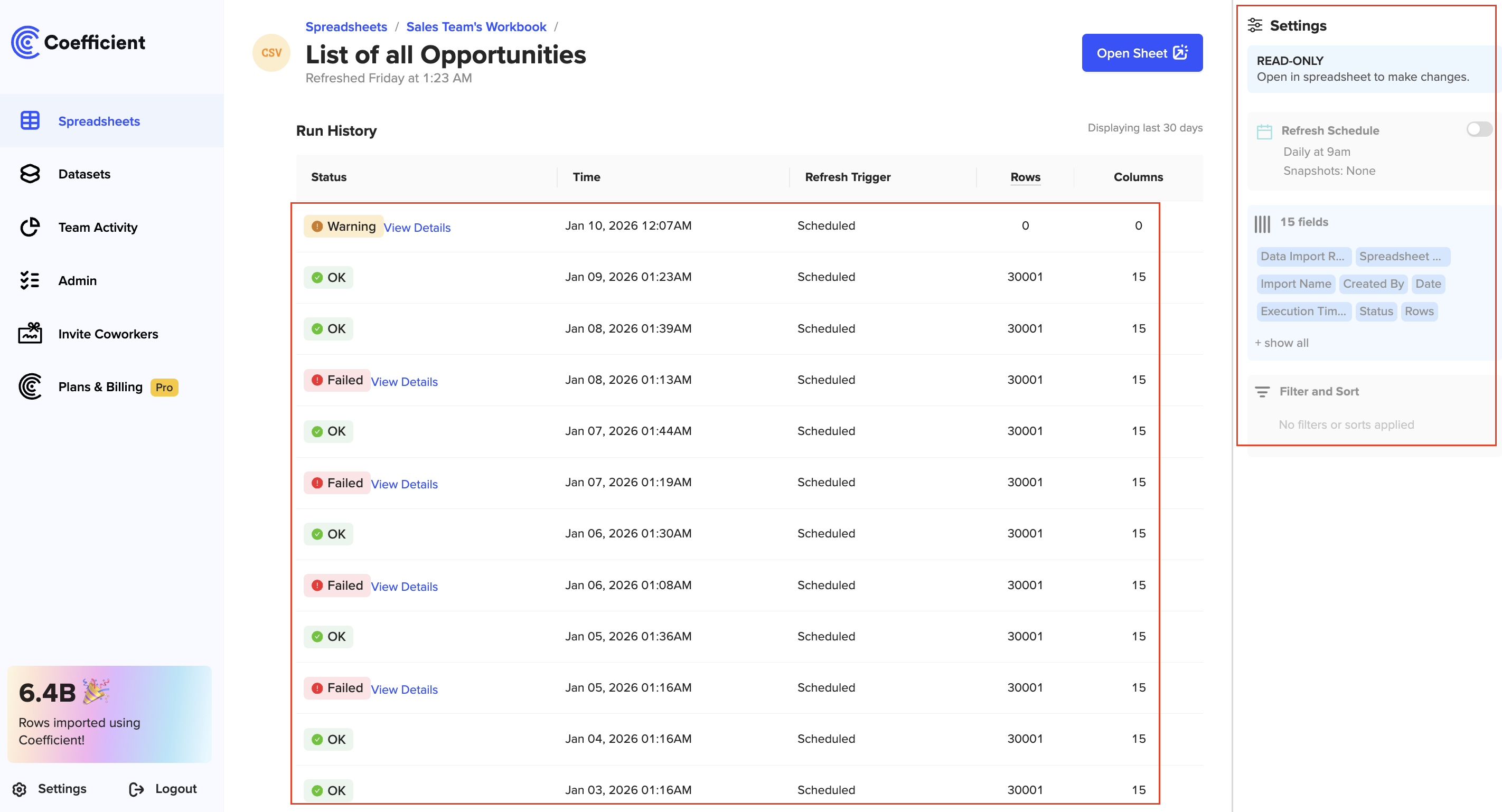1502x812 pixels.
Task: Click the Settings gear icon at bottom
Action: coord(20,789)
